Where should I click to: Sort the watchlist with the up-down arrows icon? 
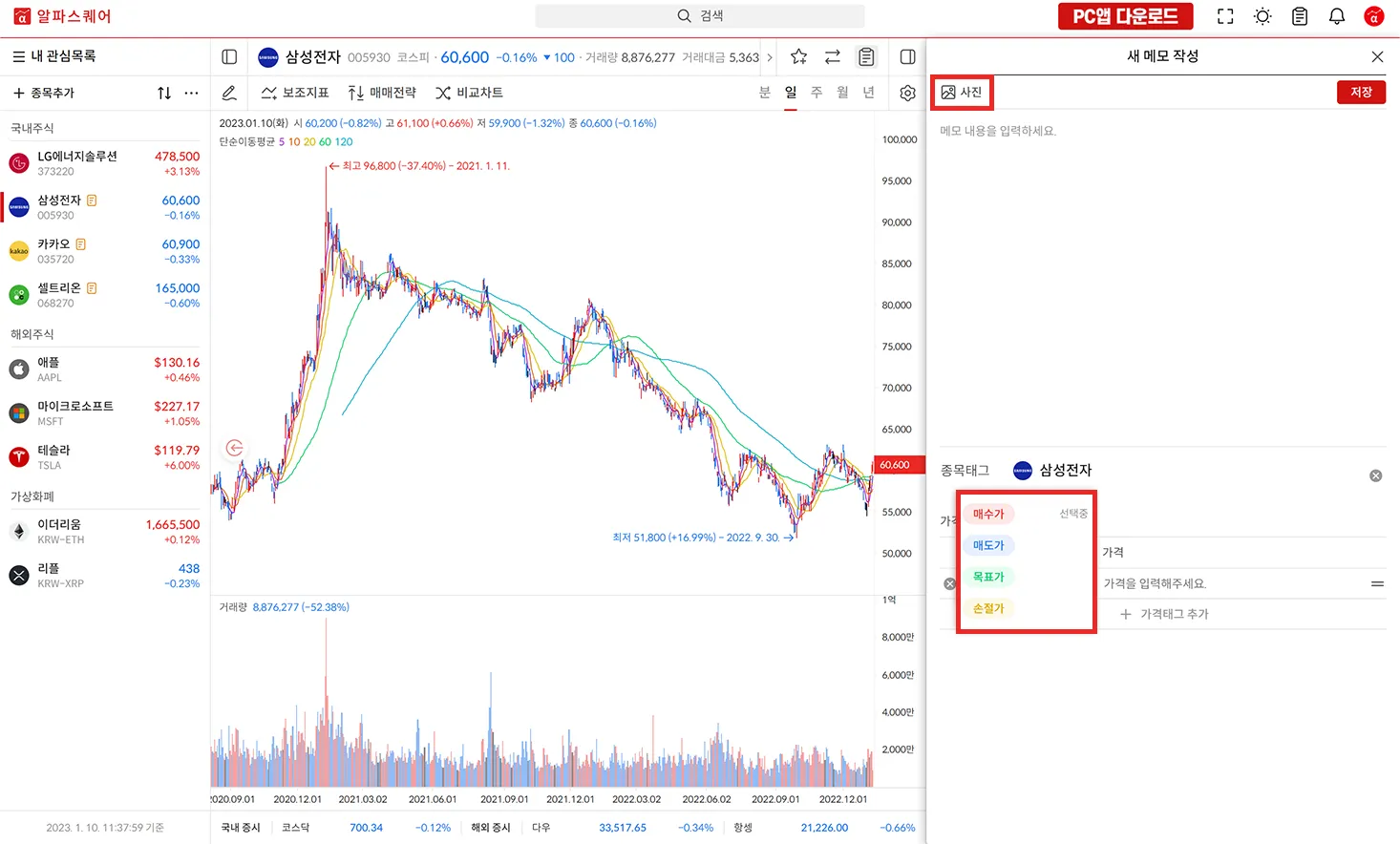164,93
